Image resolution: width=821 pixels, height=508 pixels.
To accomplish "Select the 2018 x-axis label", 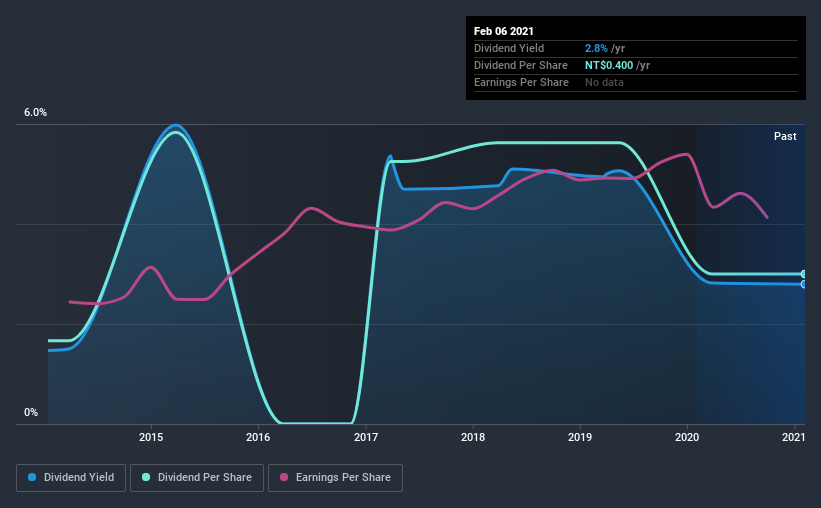I will click(473, 437).
